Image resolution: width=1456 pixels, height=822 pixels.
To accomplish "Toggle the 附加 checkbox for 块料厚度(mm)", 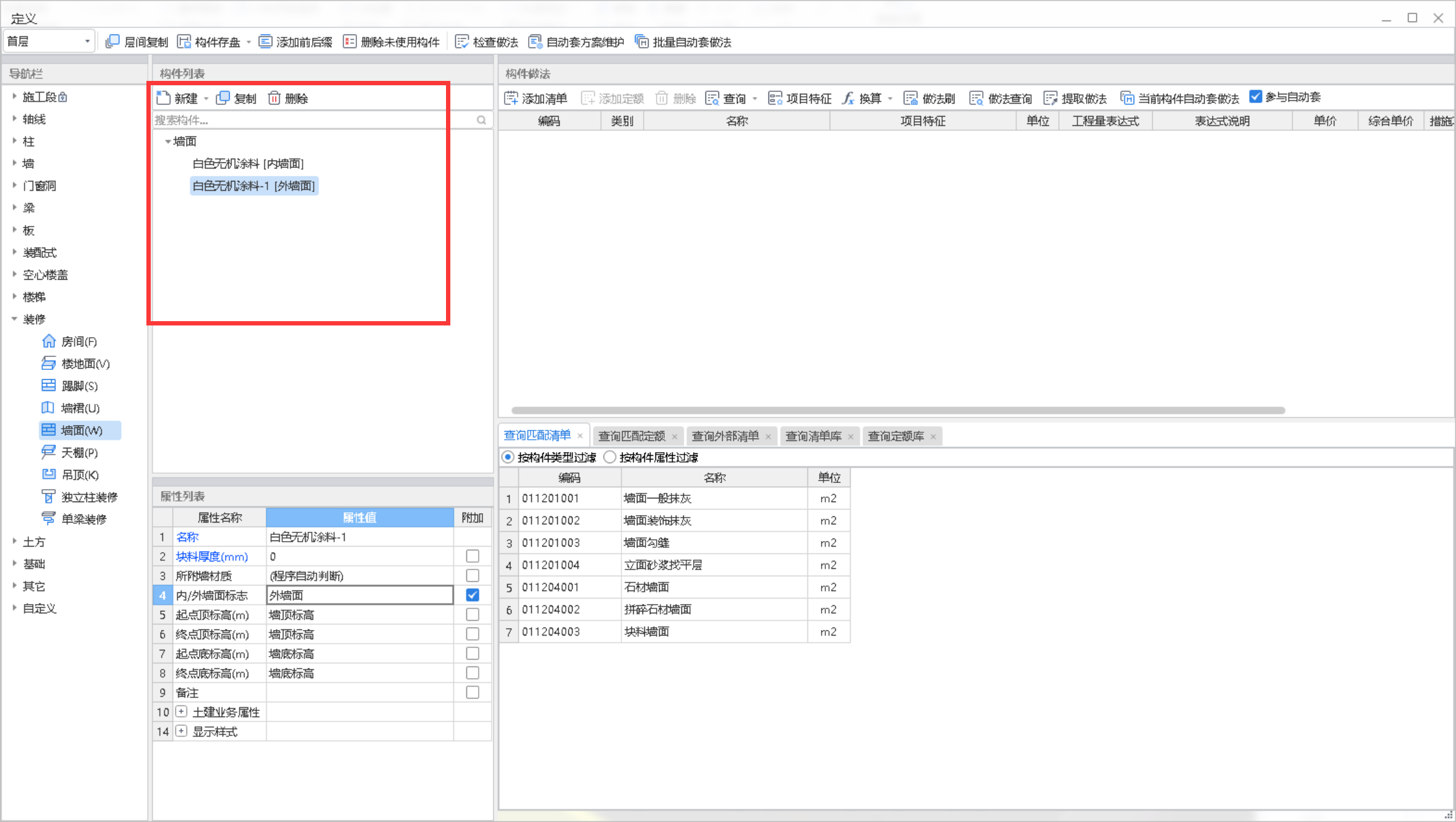I will click(x=473, y=556).
